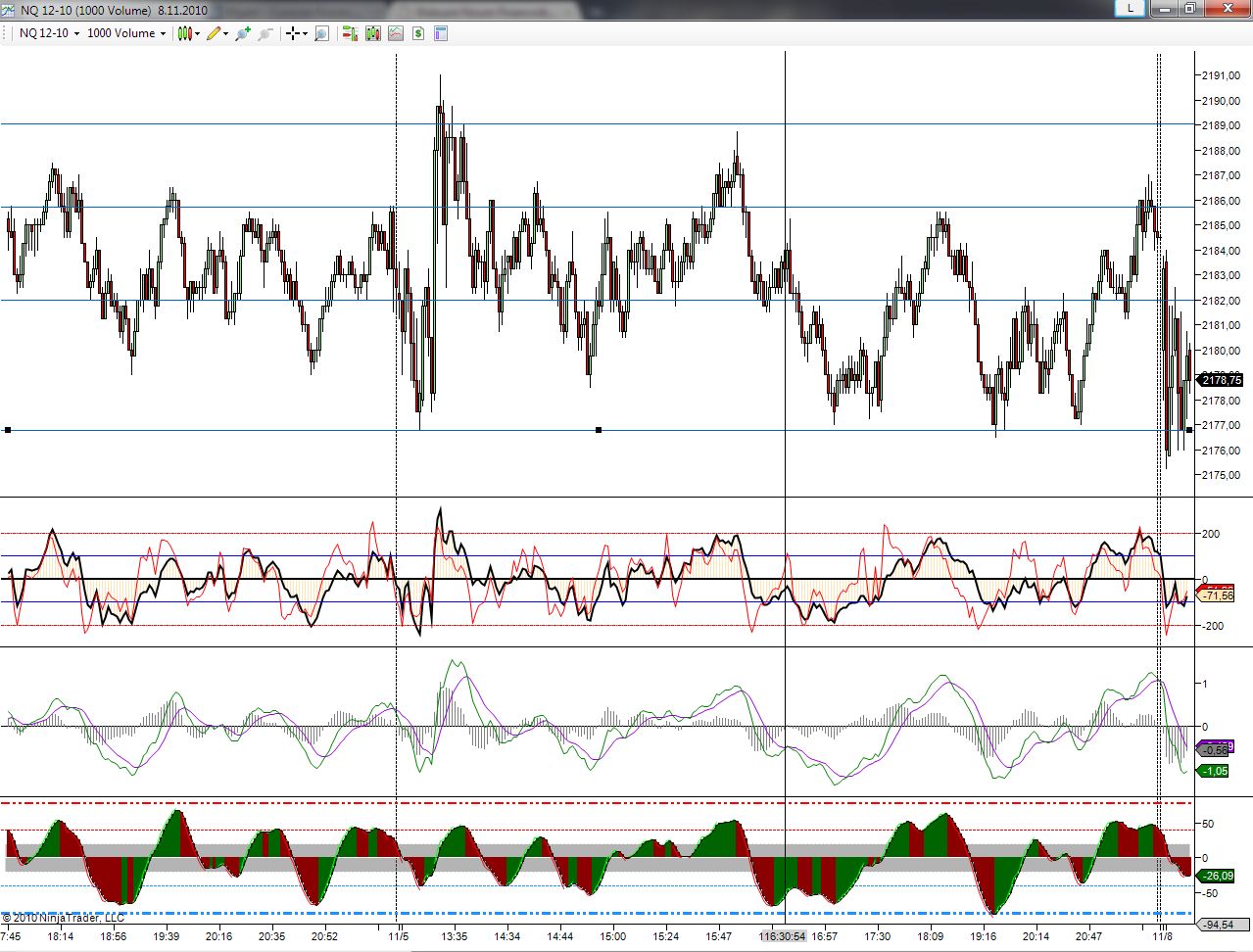Image resolution: width=1253 pixels, height=952 pixels.
Task: Open the NQ 12-10 instrument dropdown
Action: [49, 33]
